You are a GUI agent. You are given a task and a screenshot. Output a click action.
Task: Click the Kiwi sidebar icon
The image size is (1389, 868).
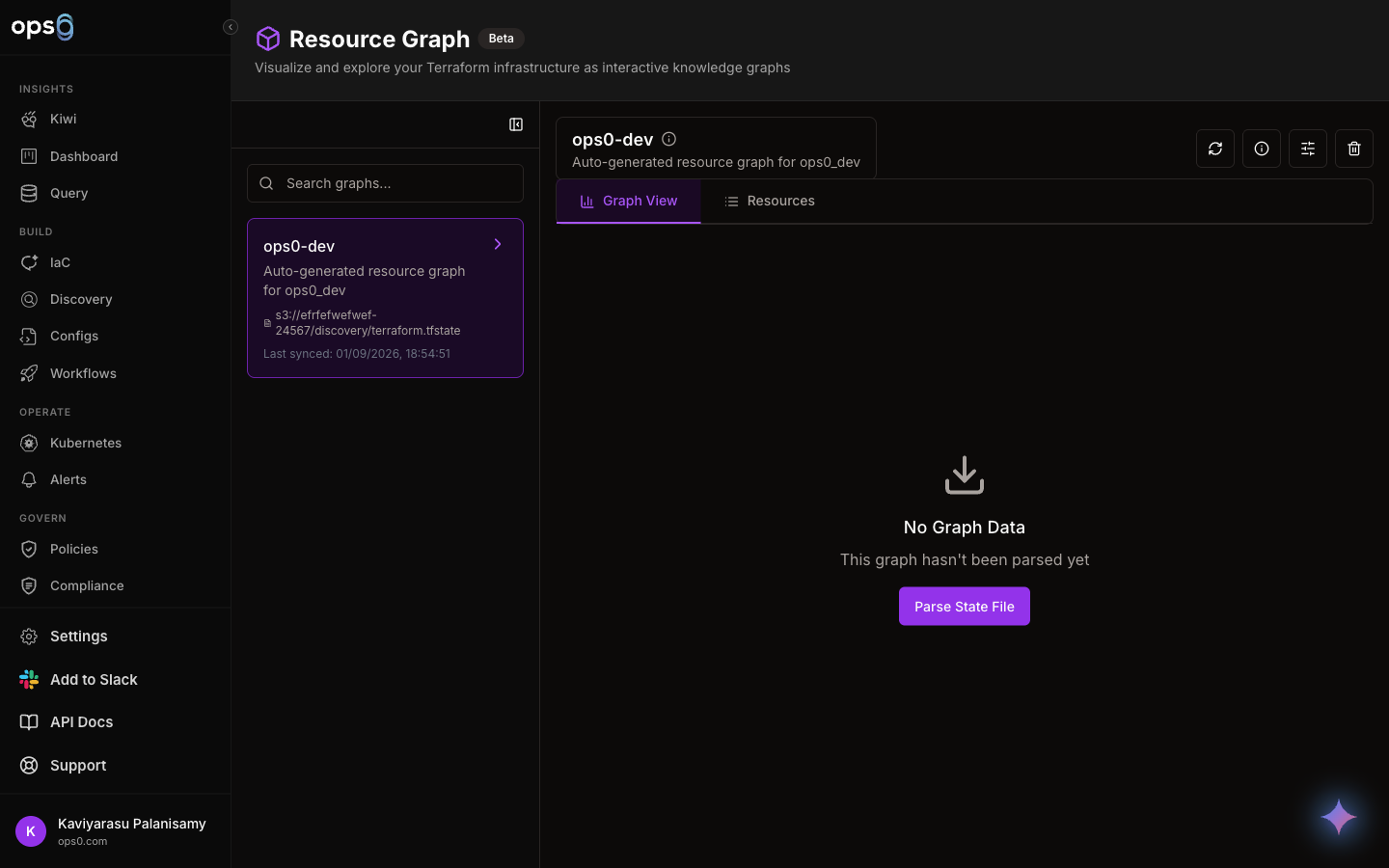point(29,119)
